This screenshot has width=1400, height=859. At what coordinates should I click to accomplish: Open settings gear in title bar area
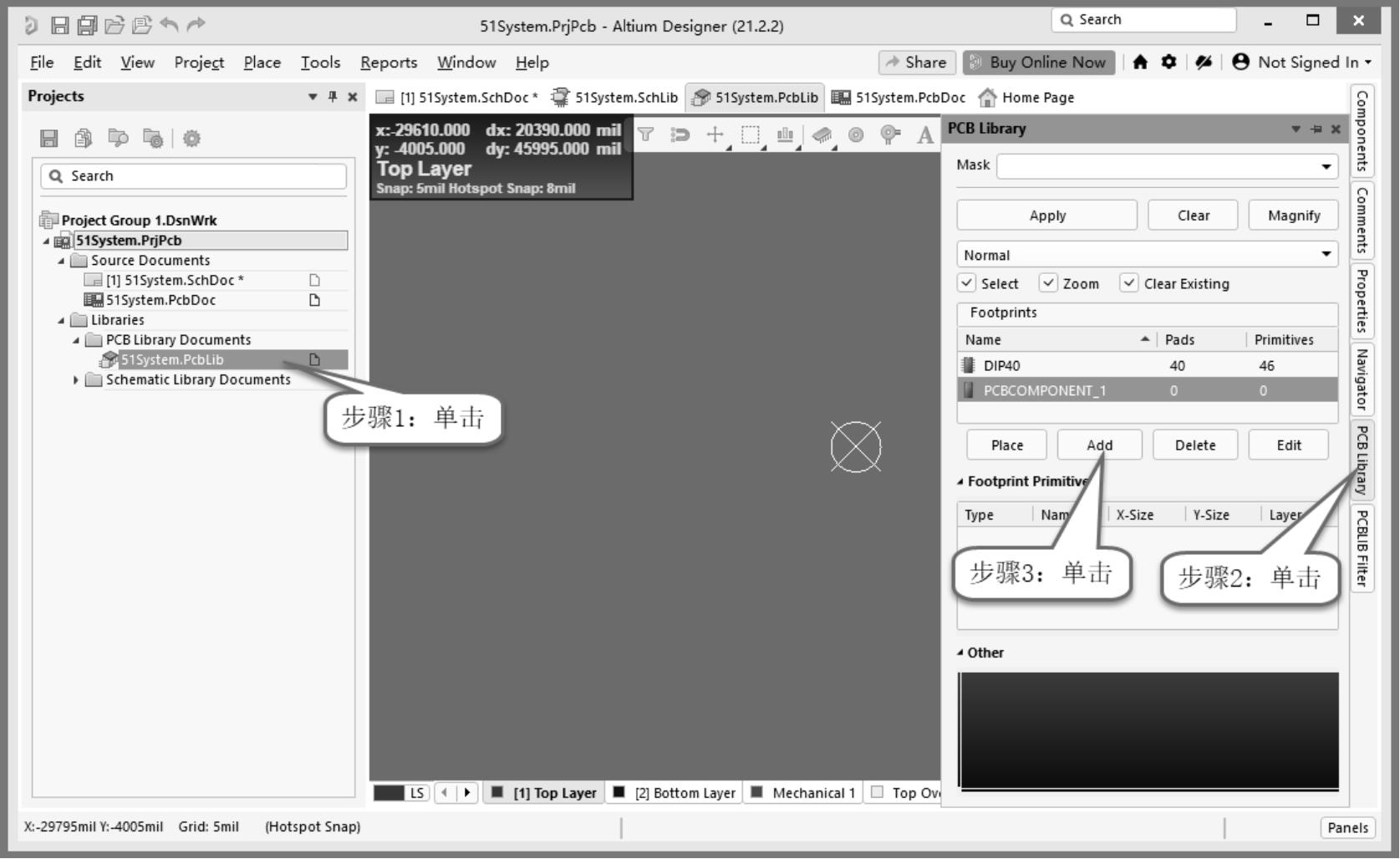pyautogui.click(x=1169, y=62)
